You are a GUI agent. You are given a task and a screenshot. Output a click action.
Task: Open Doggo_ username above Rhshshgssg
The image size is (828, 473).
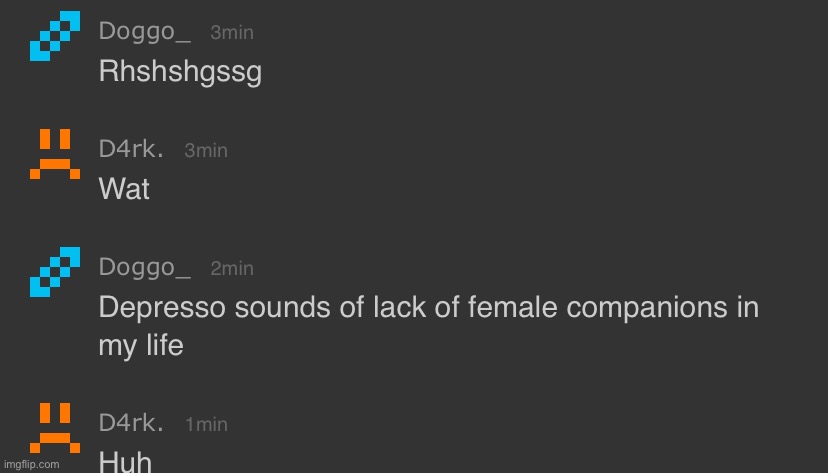point(145,32)
